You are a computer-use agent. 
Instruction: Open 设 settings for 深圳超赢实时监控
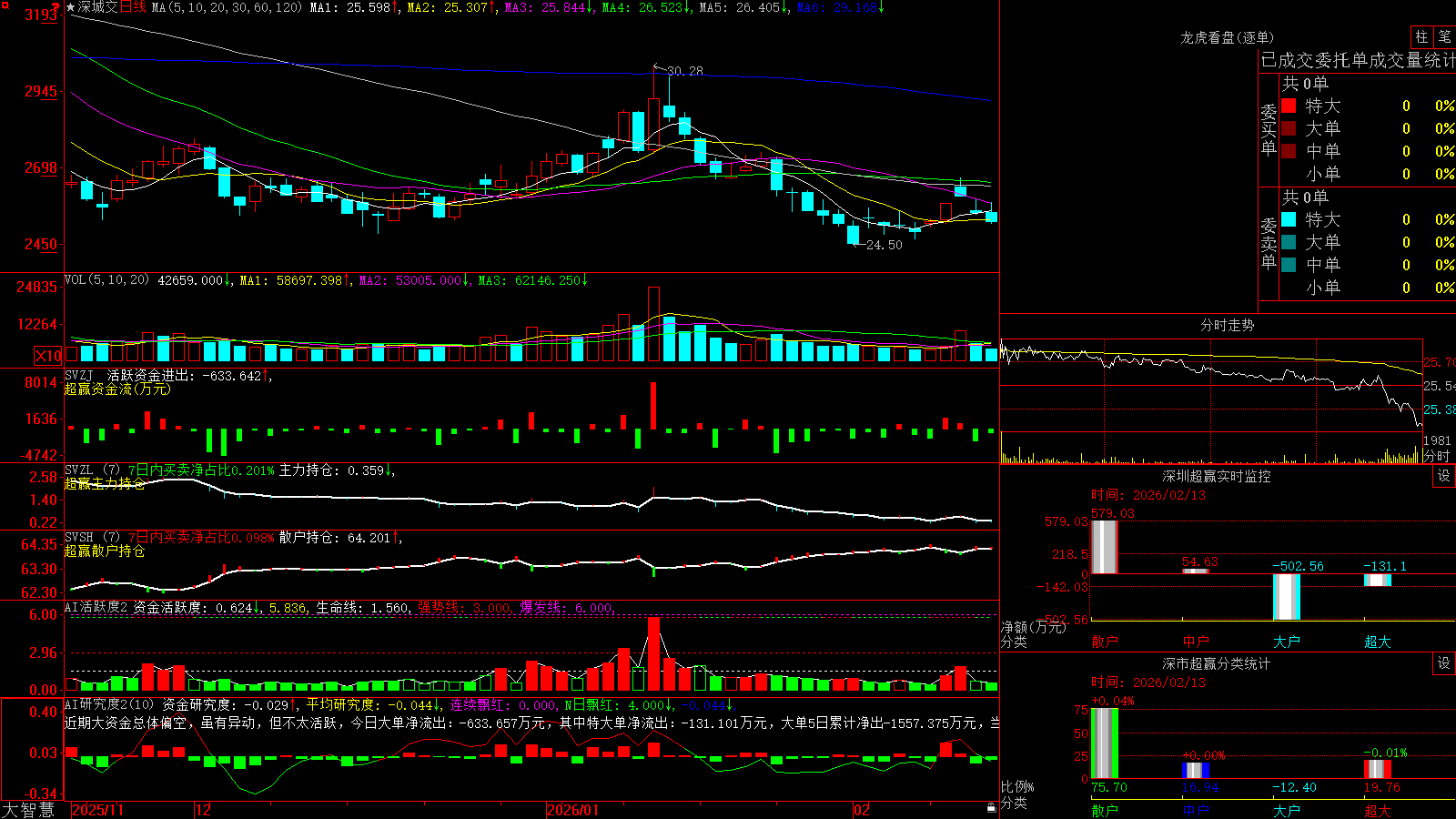click(1444, 476)
